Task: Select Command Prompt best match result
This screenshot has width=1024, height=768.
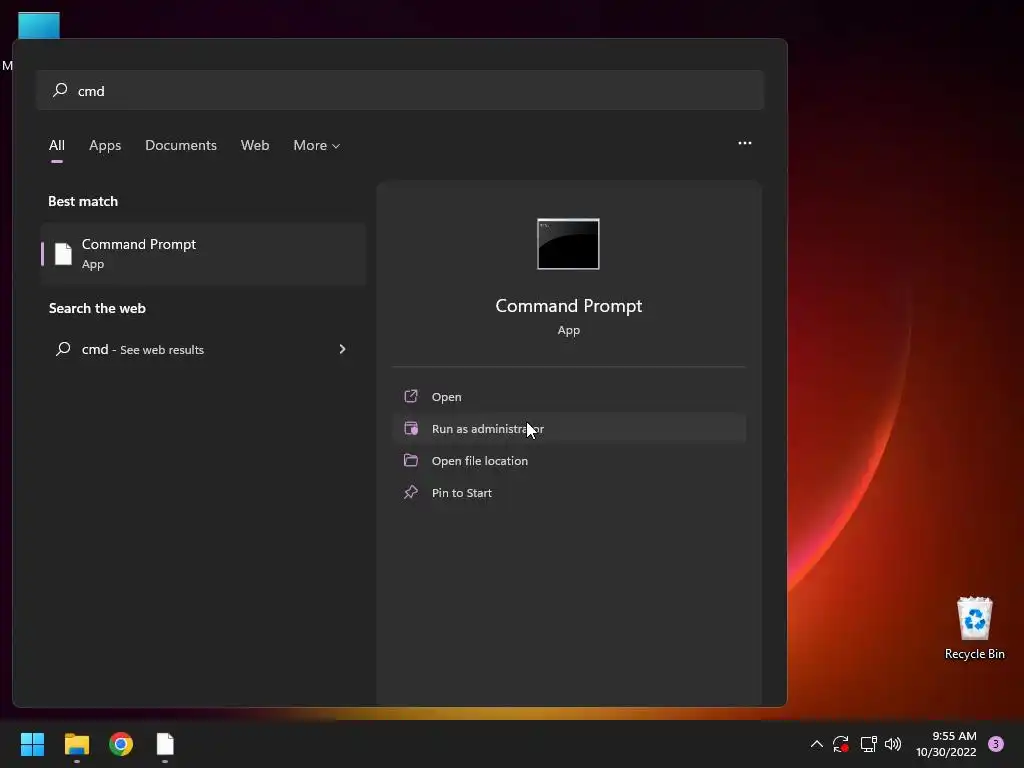Action: 203,253
